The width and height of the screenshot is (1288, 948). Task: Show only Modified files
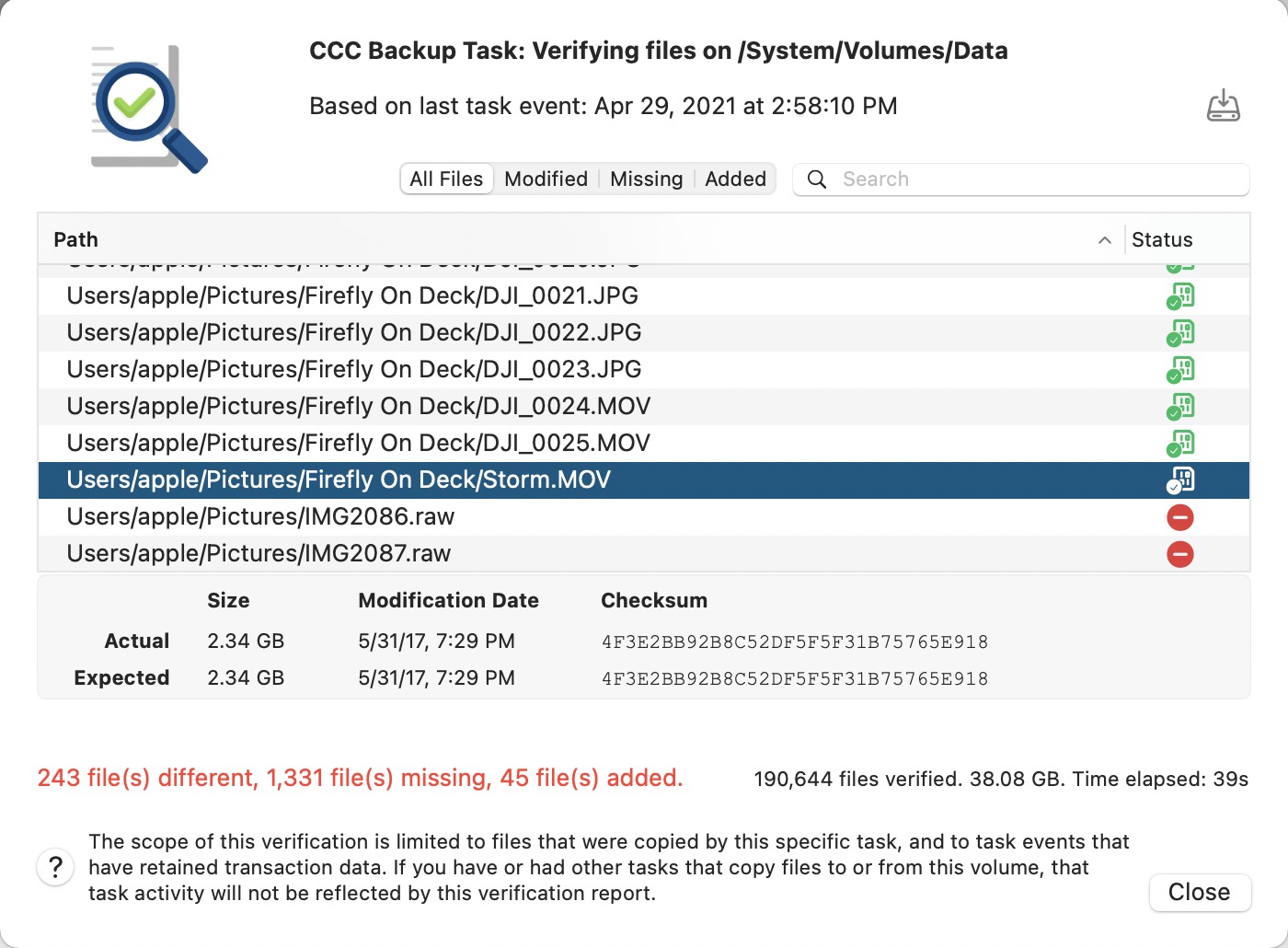coord(546,179)
